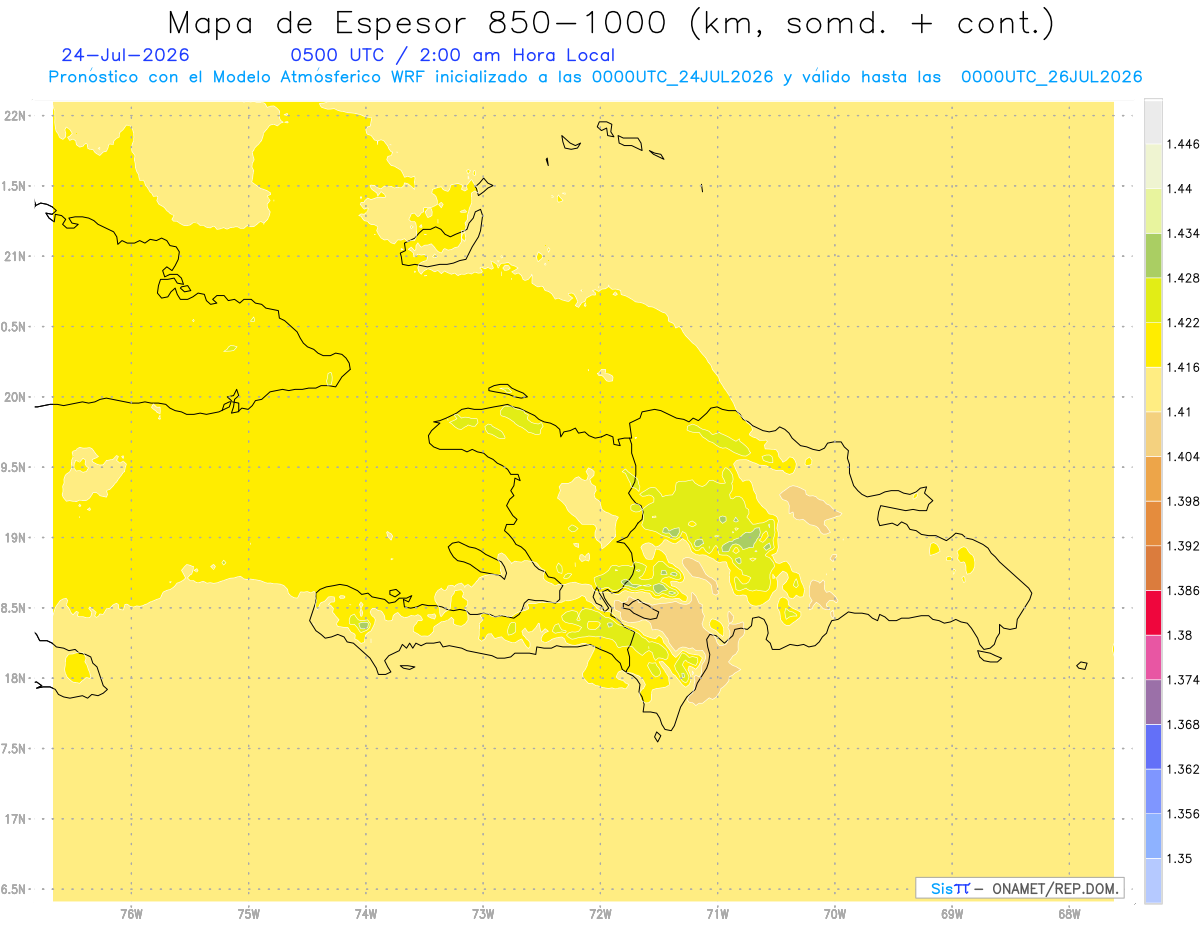Click the colorbar value '1.374'

pos(1184,680)
